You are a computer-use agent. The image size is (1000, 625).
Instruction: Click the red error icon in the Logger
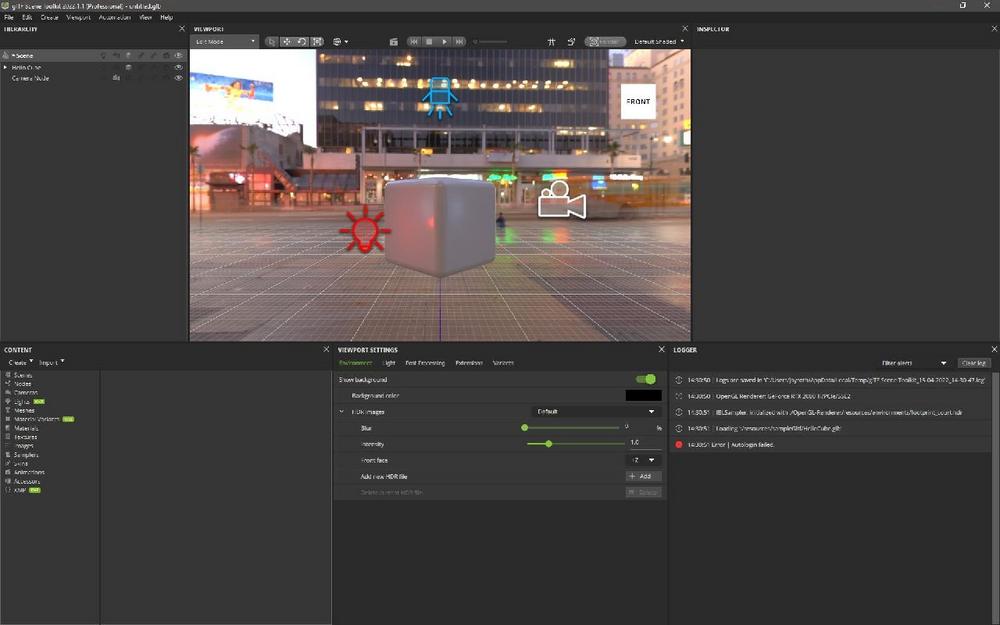click(x=679, y=444)
